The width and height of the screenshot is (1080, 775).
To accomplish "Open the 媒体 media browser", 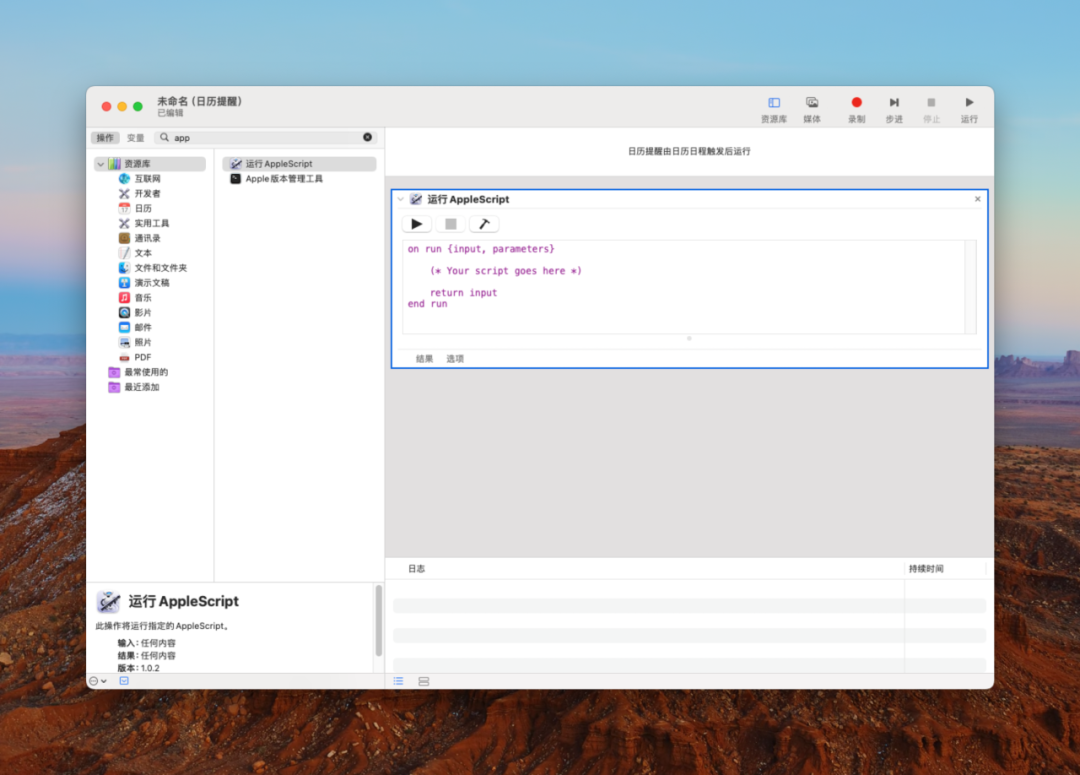I will click(x=812, y=109).
